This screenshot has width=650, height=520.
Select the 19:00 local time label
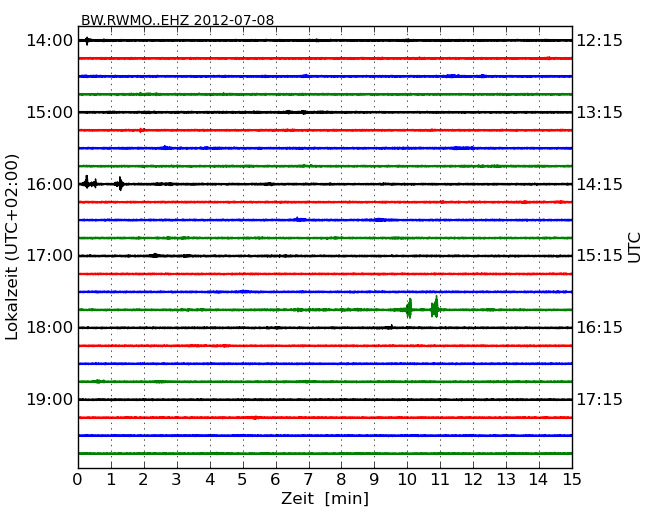point(50,399)
